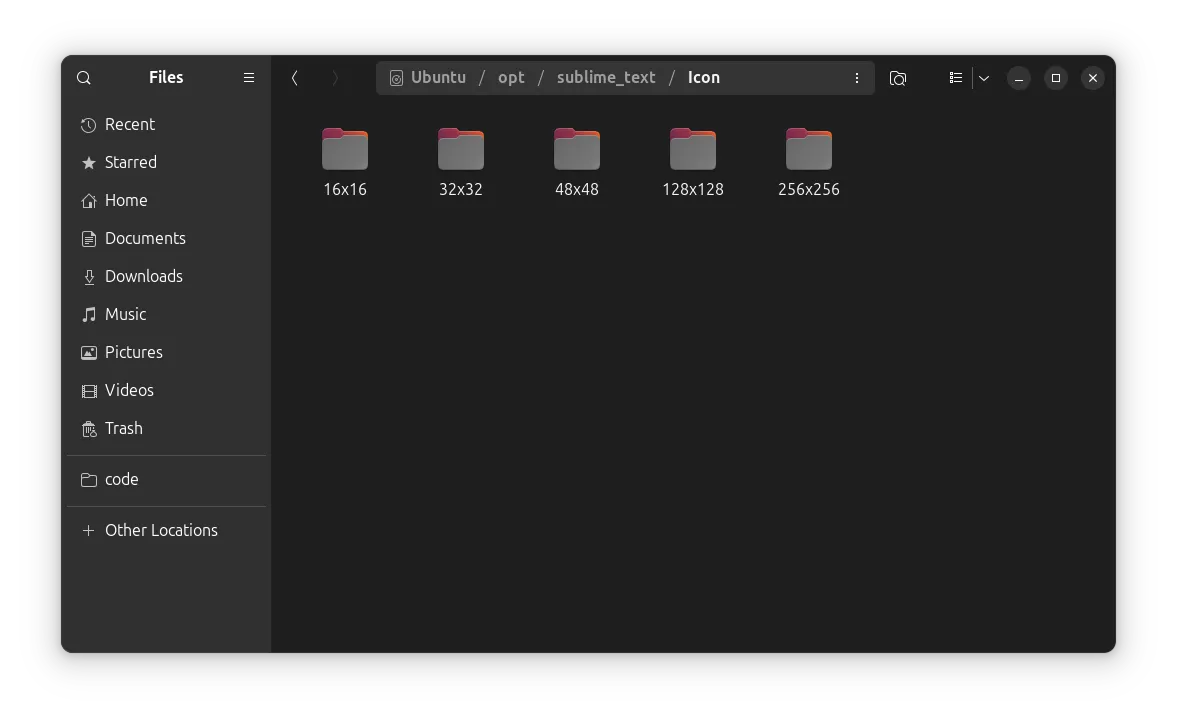The image size is (1177, 720).
Task: Click the sidebar search magnifier icon
Action: (x=83, y=77)
